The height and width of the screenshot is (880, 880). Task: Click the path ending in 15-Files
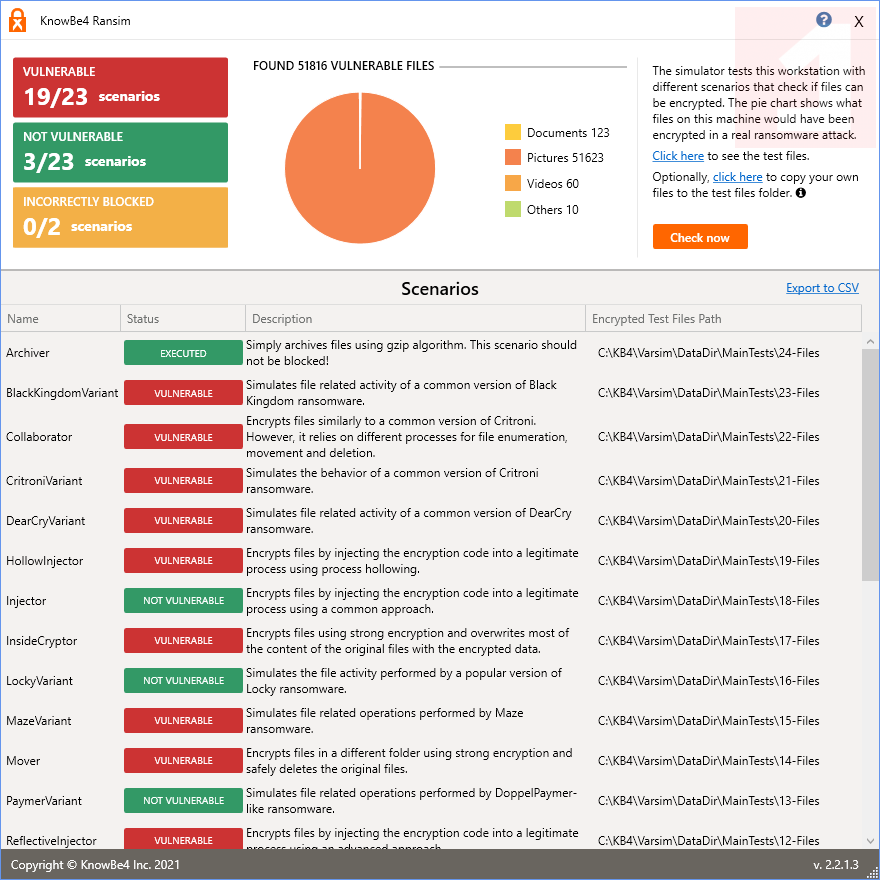[708, 721]
